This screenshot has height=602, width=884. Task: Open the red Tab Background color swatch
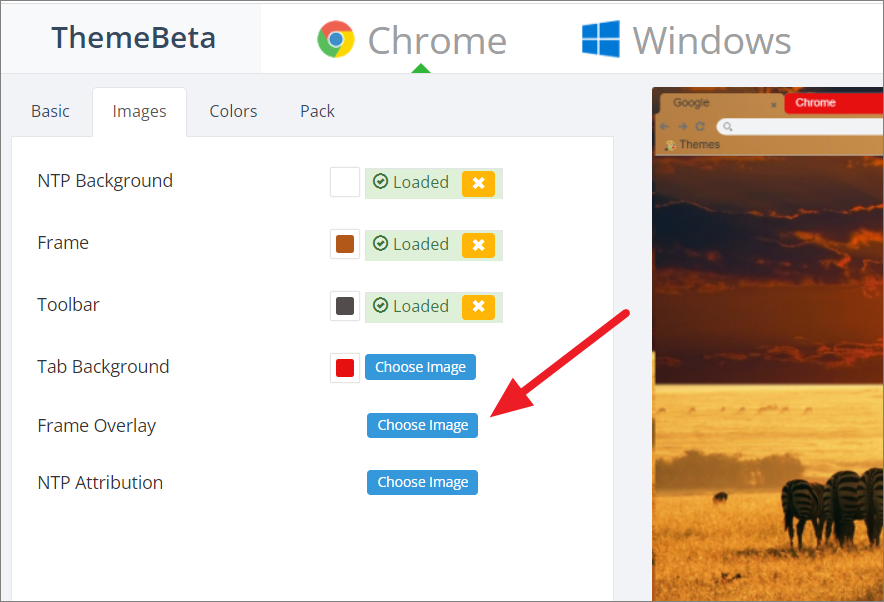345,368
